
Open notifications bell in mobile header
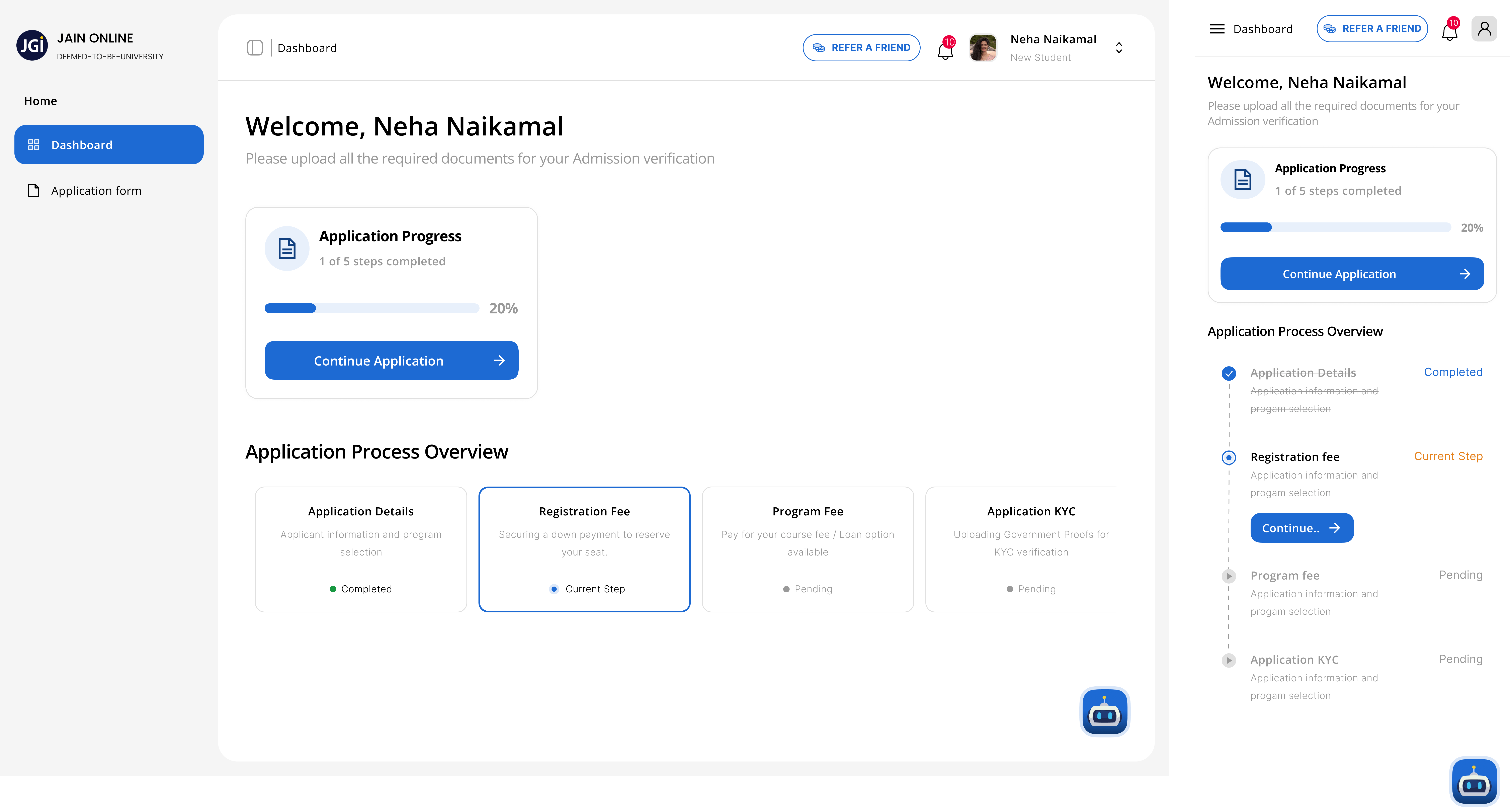coord(1450,32)
